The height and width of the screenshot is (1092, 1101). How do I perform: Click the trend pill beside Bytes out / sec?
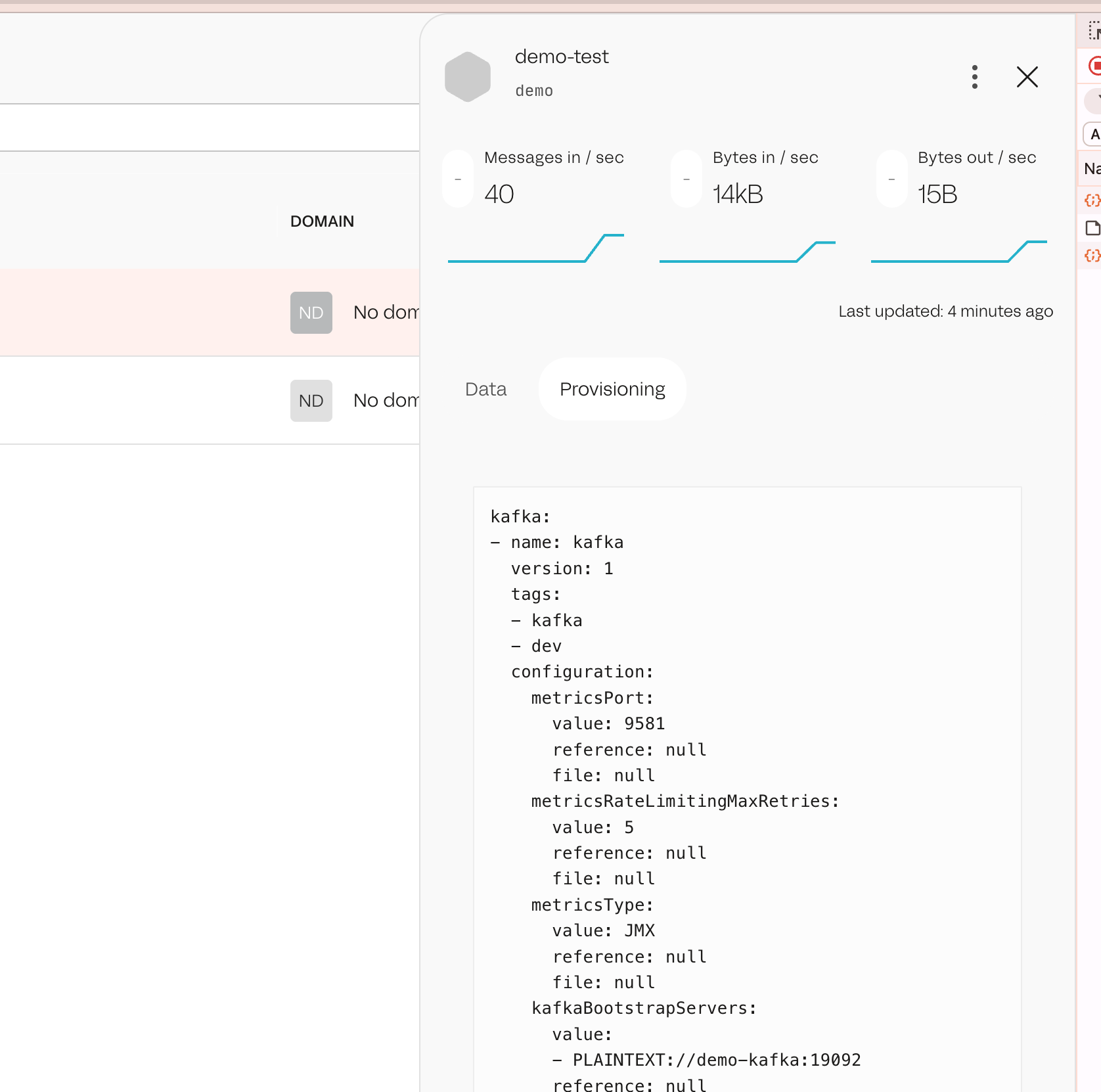(x=891, y=179)
